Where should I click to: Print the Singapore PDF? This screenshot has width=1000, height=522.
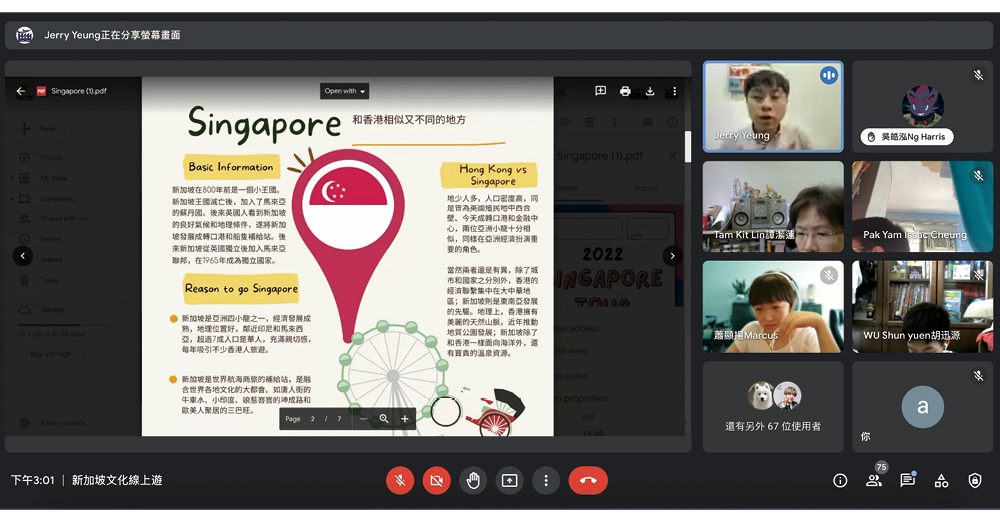625,91
